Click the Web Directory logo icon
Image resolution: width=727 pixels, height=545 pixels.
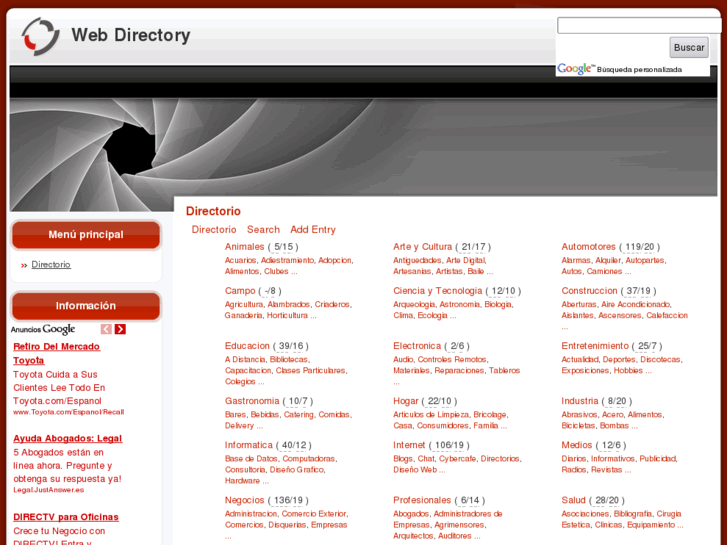coord(40,36)
